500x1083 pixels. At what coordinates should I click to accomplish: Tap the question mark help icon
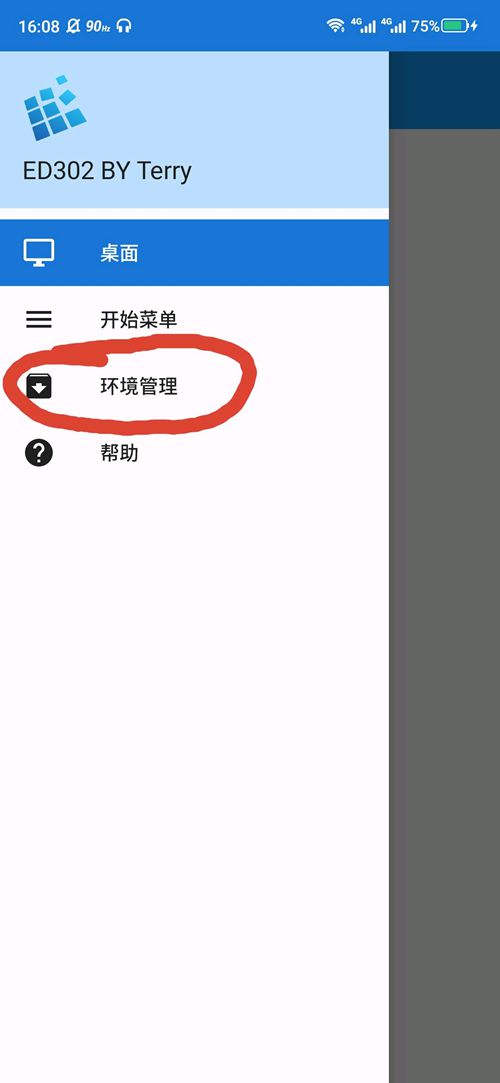(x=39, y=452)
